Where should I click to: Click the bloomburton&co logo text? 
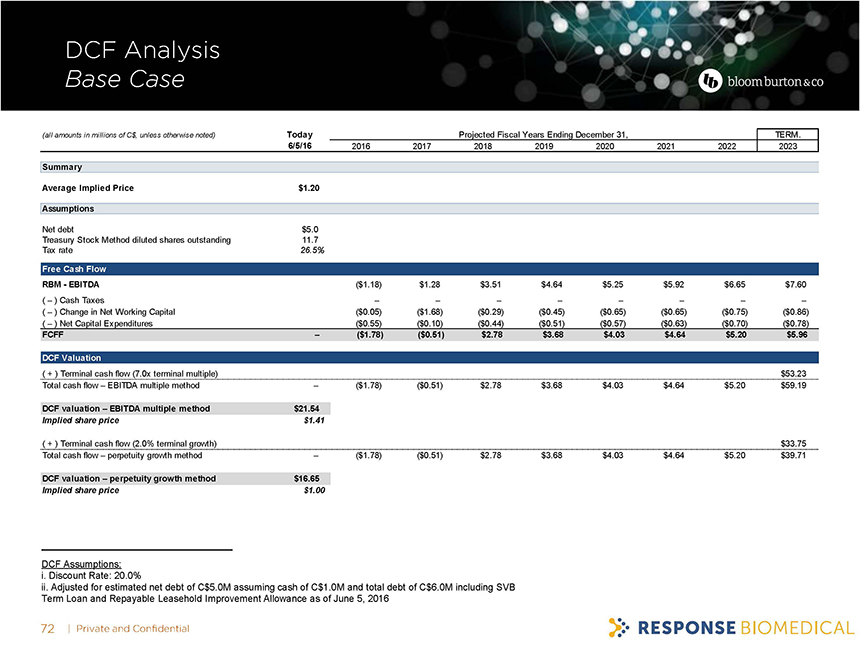[774, 81]
